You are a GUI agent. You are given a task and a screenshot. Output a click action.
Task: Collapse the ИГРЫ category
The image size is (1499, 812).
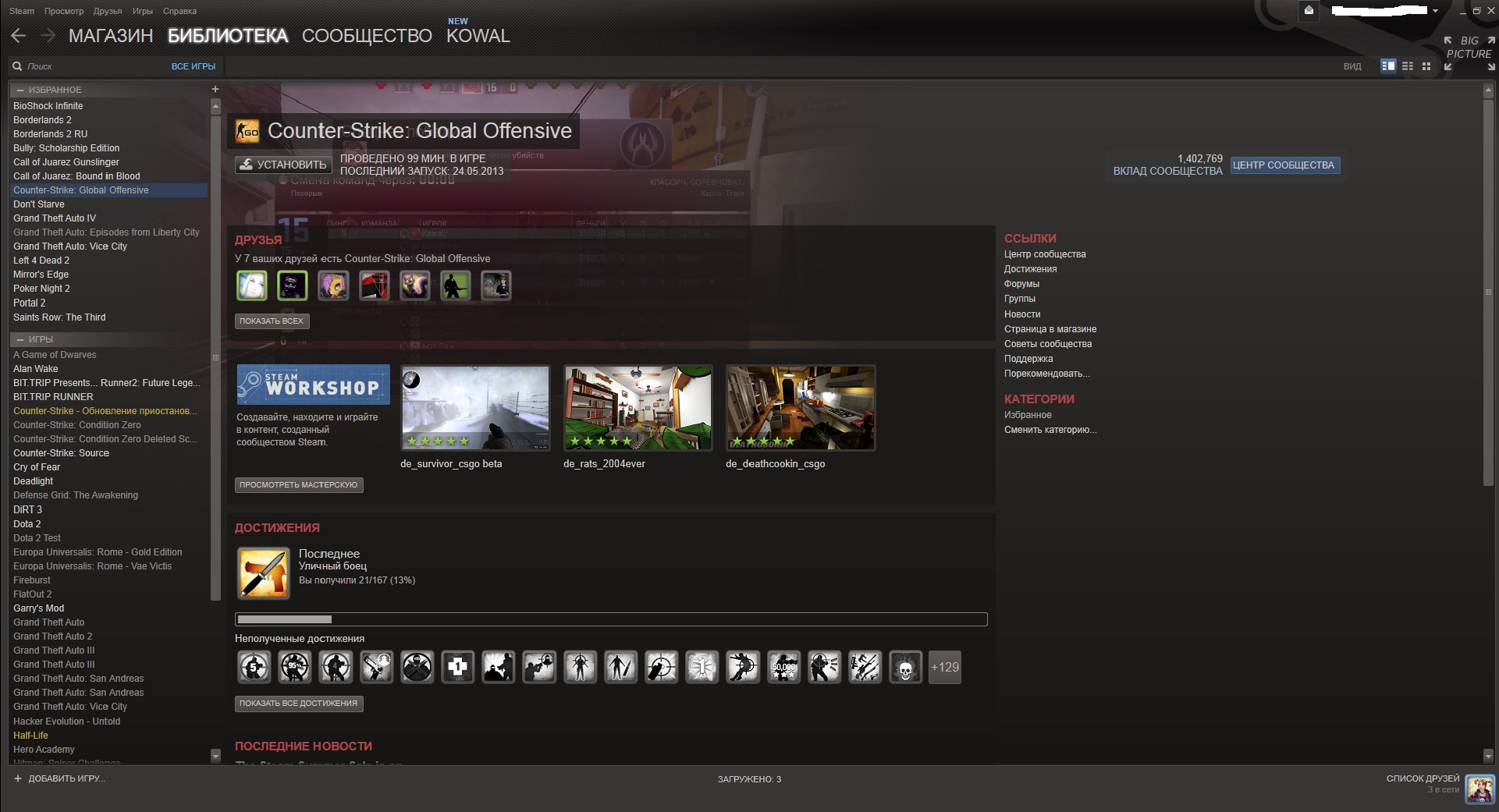point(21,339)
